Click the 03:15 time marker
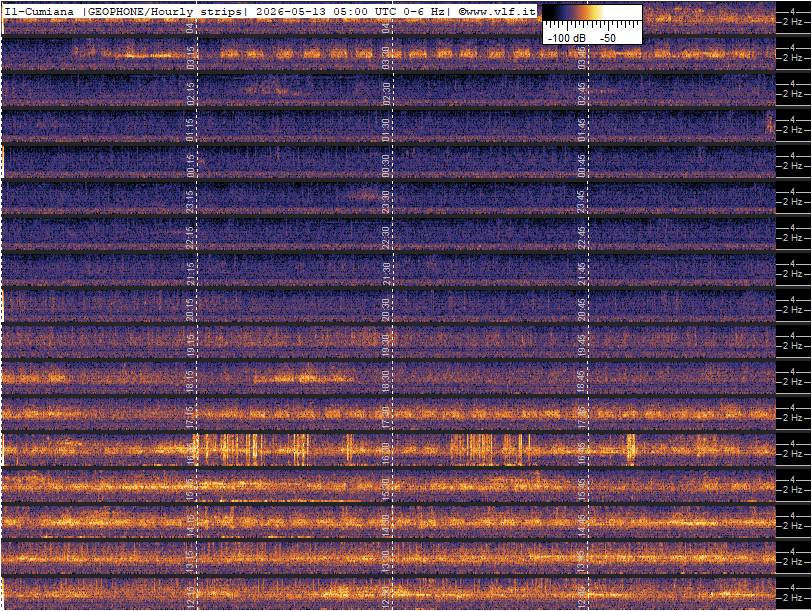 (x=190, y=57)
